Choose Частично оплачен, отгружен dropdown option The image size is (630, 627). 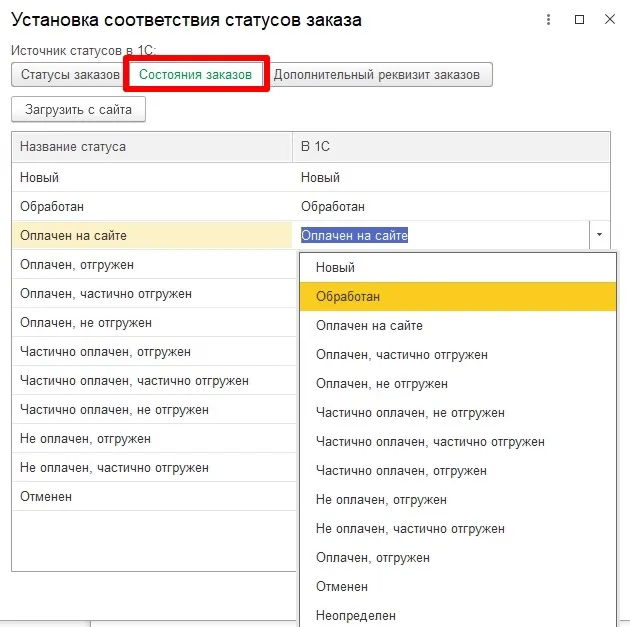[401, 471]
